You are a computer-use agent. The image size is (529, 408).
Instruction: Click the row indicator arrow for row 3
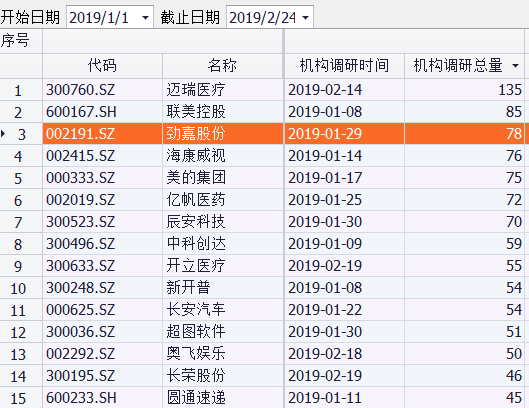click(x=3, y=134)
